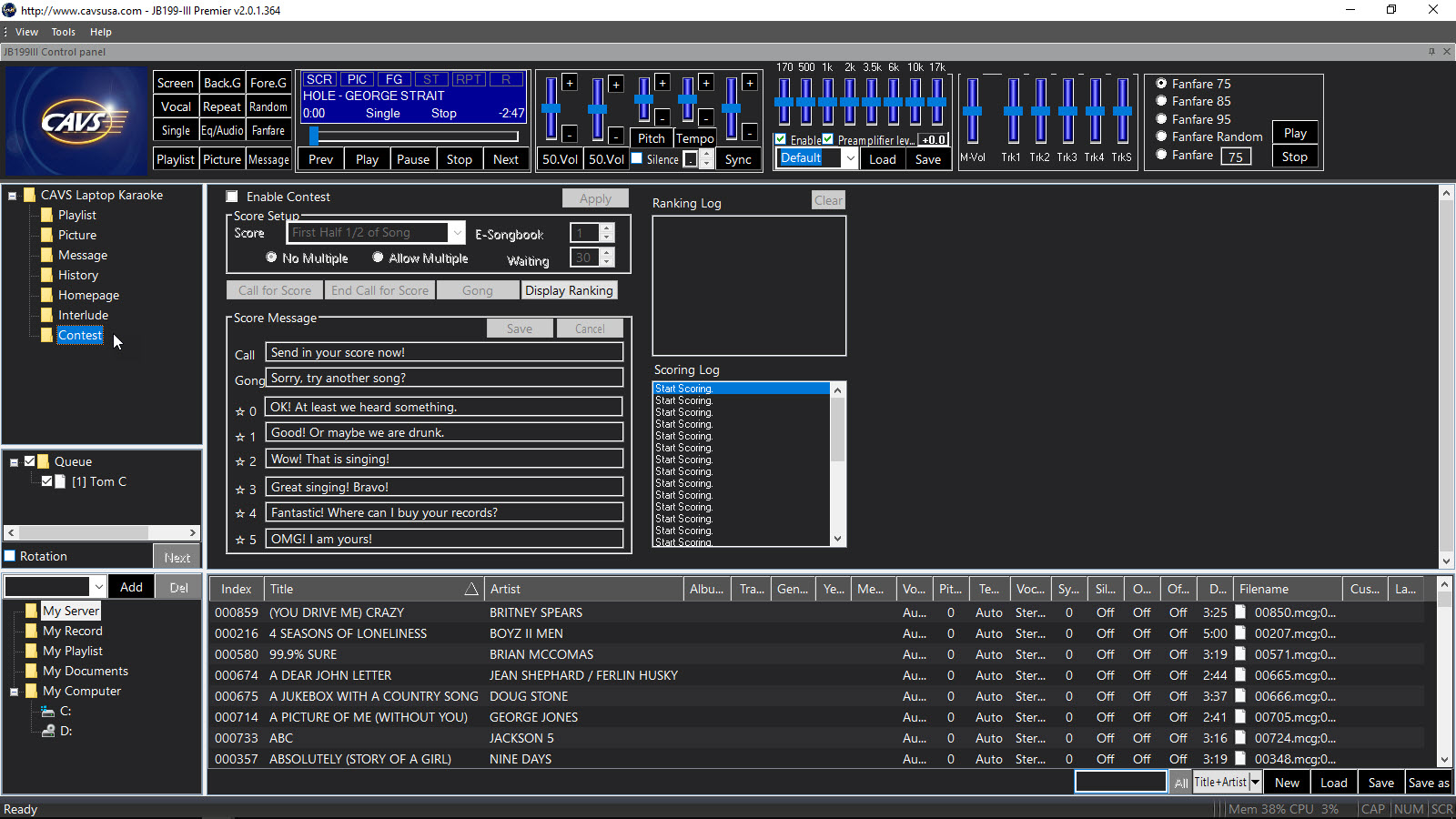The width and height of the screenshot is (1456, 819).
Task: Click the CAVS logo image
Action: point(76,121)
